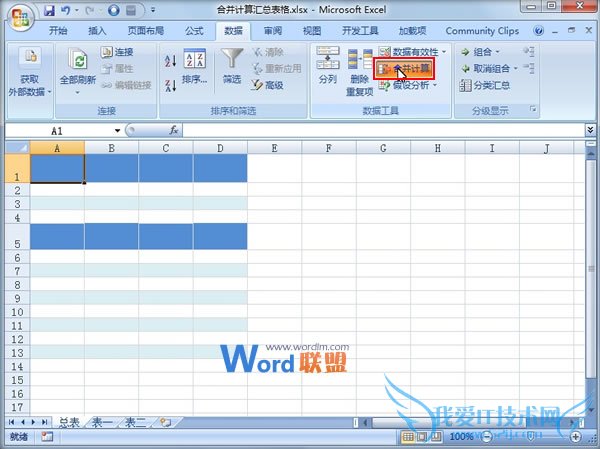Click into the formula bar

(x=383, y=131)
